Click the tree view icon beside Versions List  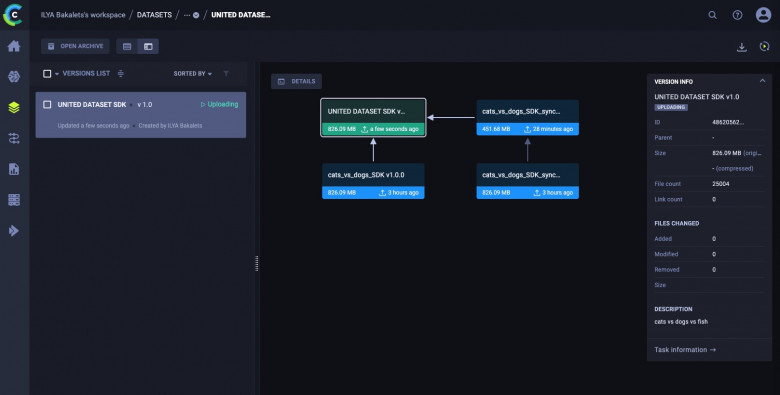pyautogui.click(x=120, y=74)
